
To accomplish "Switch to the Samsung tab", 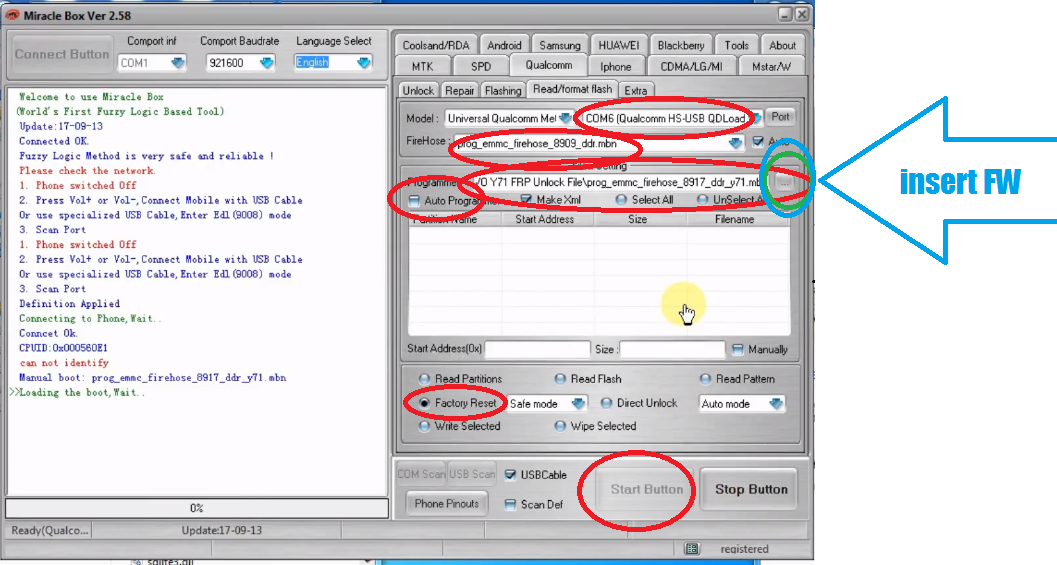I will coord(560,45).
